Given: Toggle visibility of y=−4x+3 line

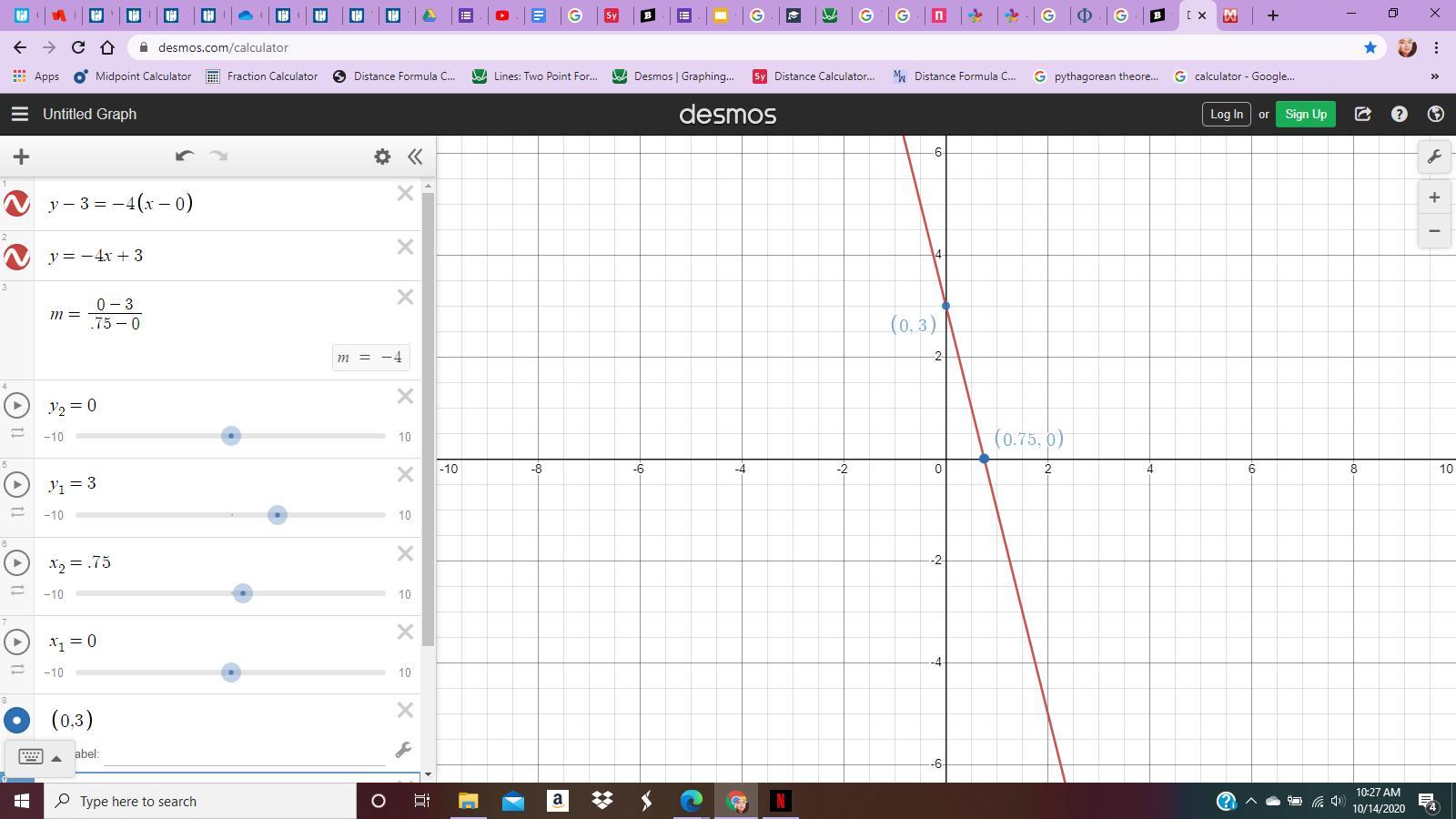Looking at the screenshot, I should tap(16, 257).
